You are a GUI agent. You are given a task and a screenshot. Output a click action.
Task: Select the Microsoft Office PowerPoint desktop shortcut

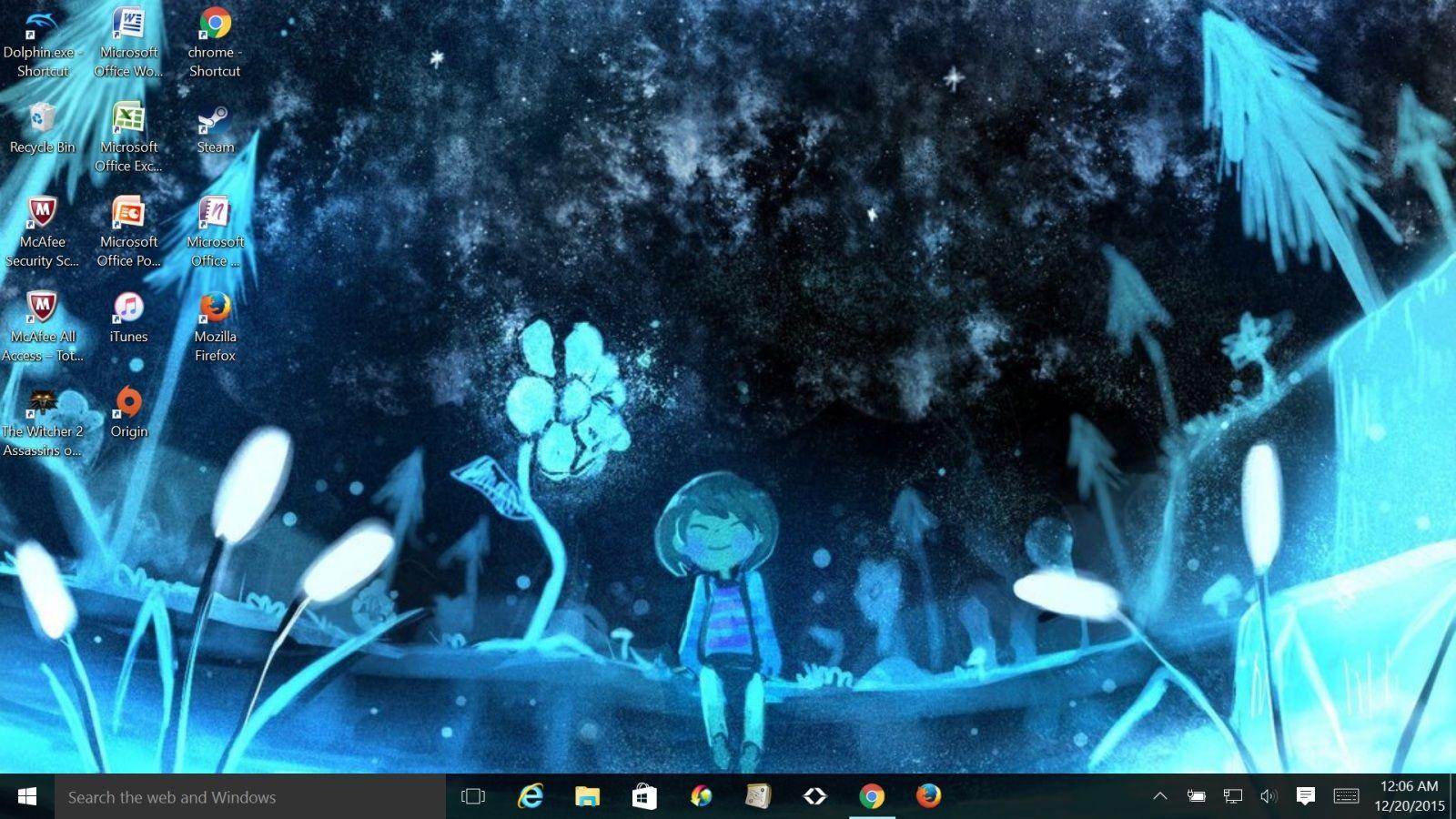click(x=128, y=233)
